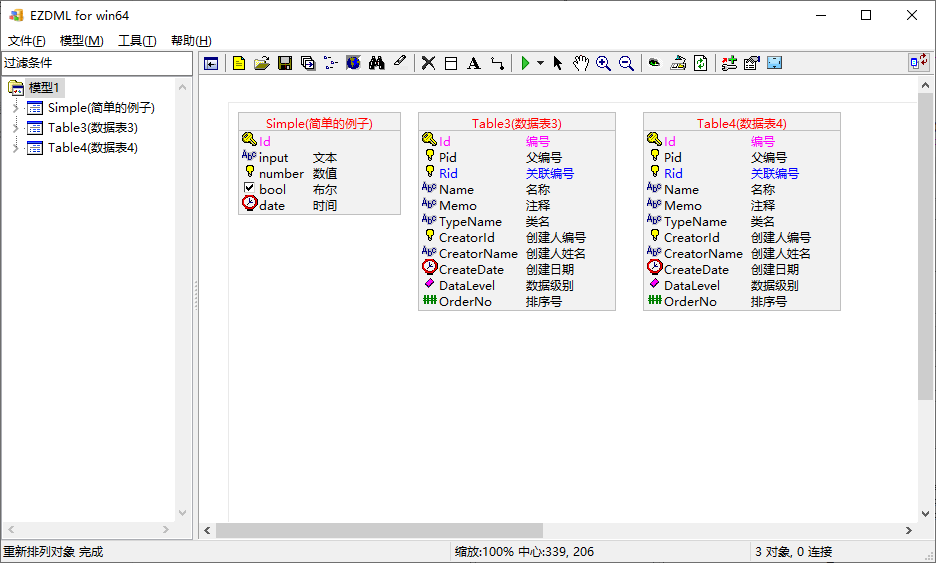The image size is (936, 563).
Task: Open the 模型(M) menu
Action: [82, 41]
